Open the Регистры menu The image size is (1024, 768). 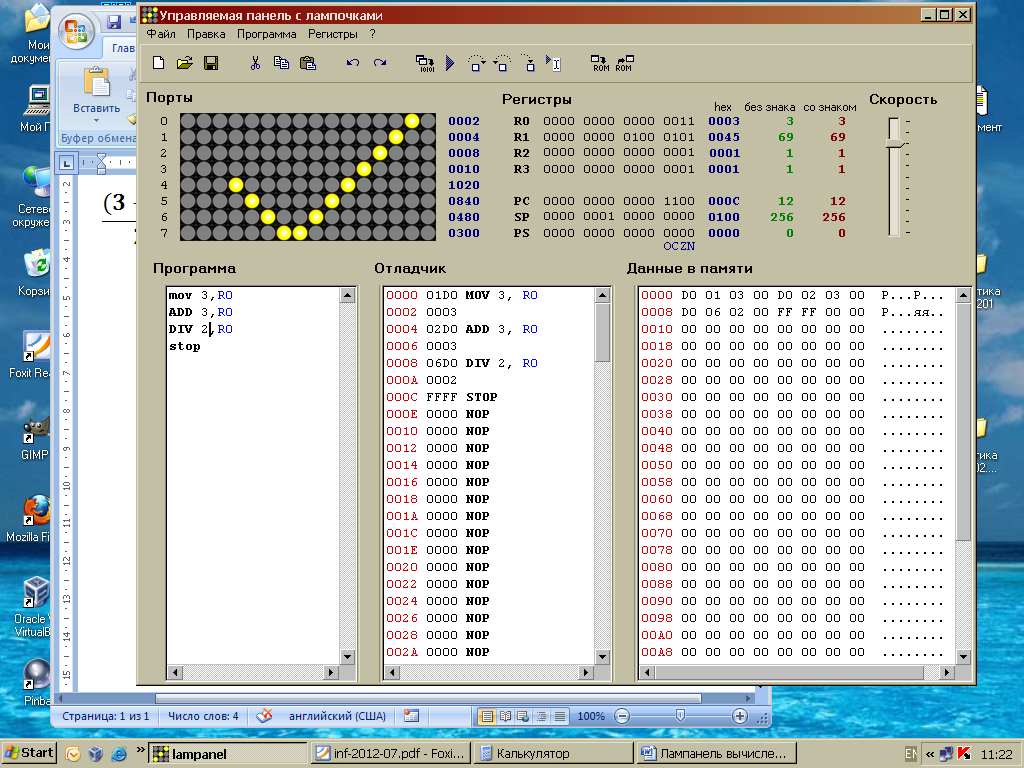(332, 34)
